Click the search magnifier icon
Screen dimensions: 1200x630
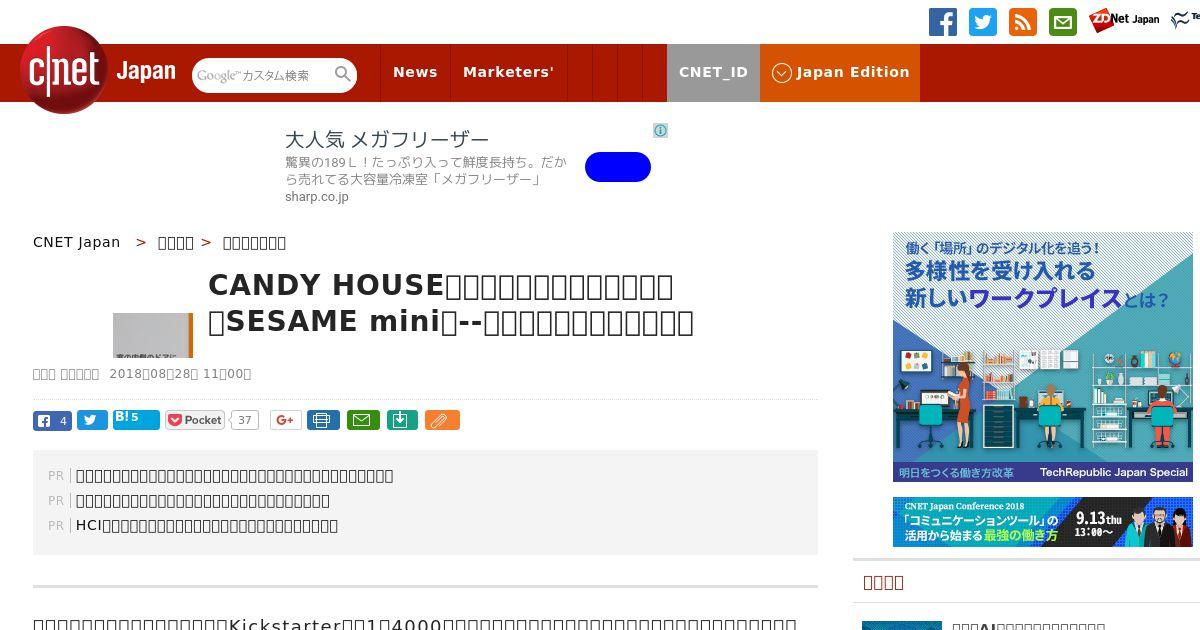click(343, 74)
